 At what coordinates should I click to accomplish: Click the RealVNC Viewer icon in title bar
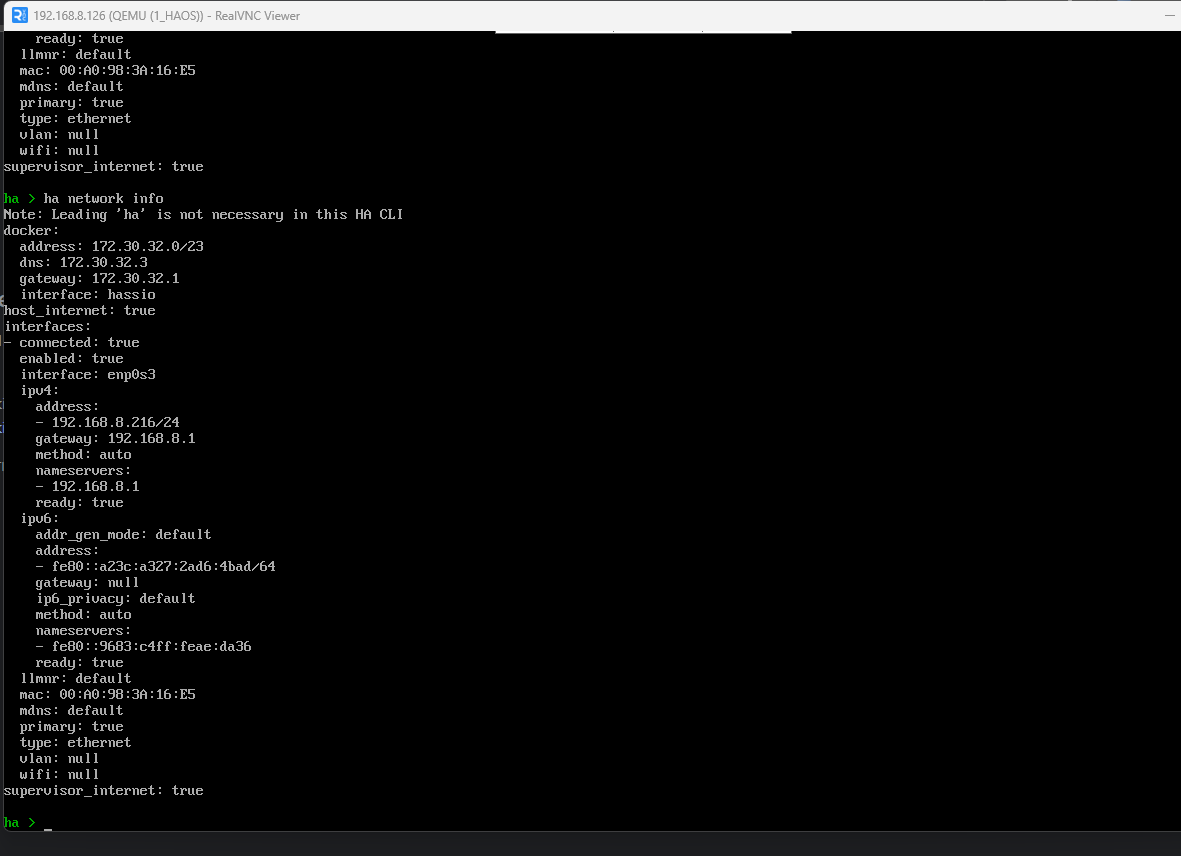(19, 15)
